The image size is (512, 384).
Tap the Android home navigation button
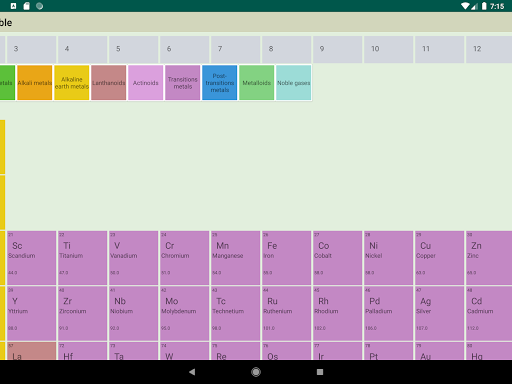click(256, 372)
